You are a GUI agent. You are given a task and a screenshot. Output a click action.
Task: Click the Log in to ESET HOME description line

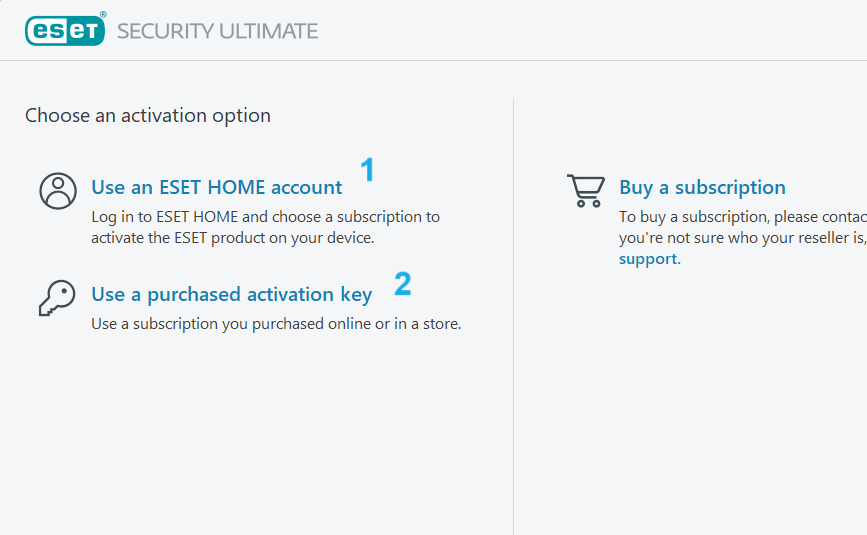pyautogui.click(x=265, y=216)
